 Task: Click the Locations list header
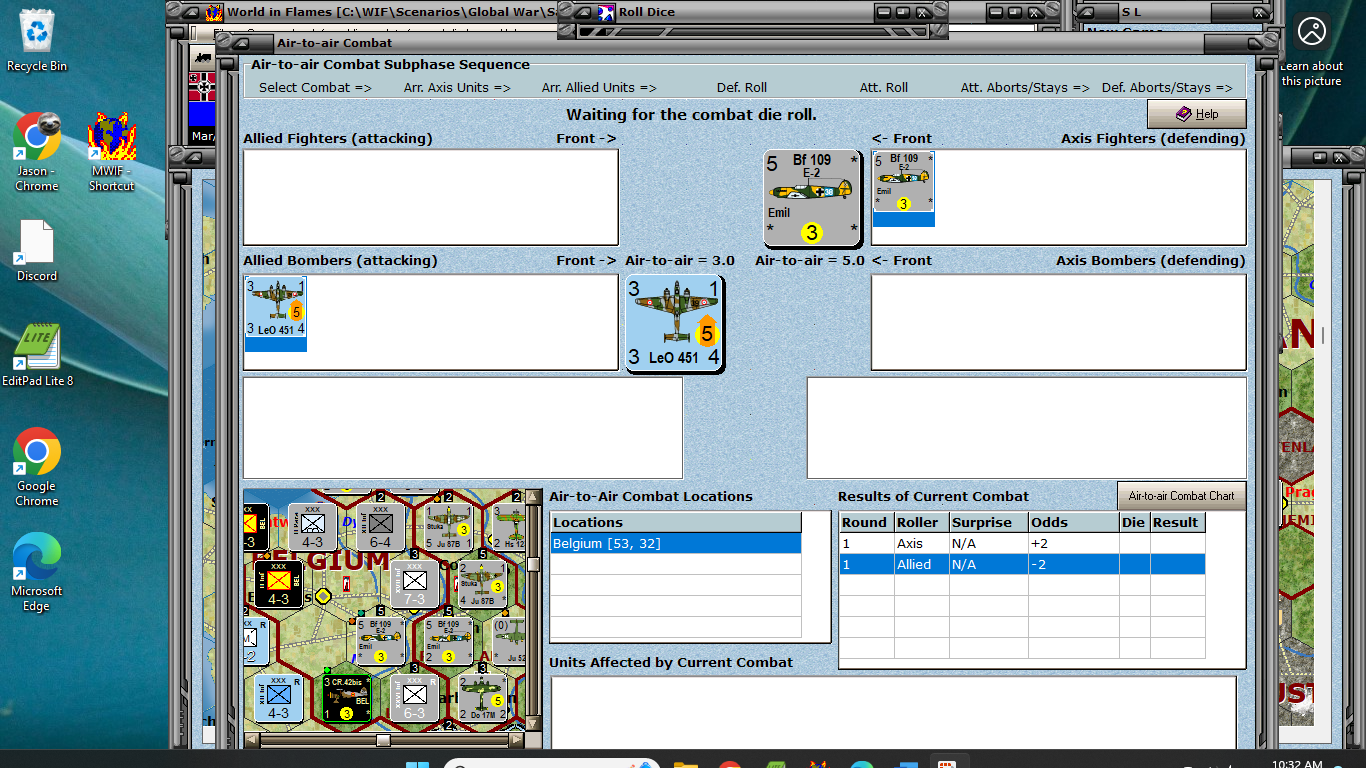[x=676, y=522]
